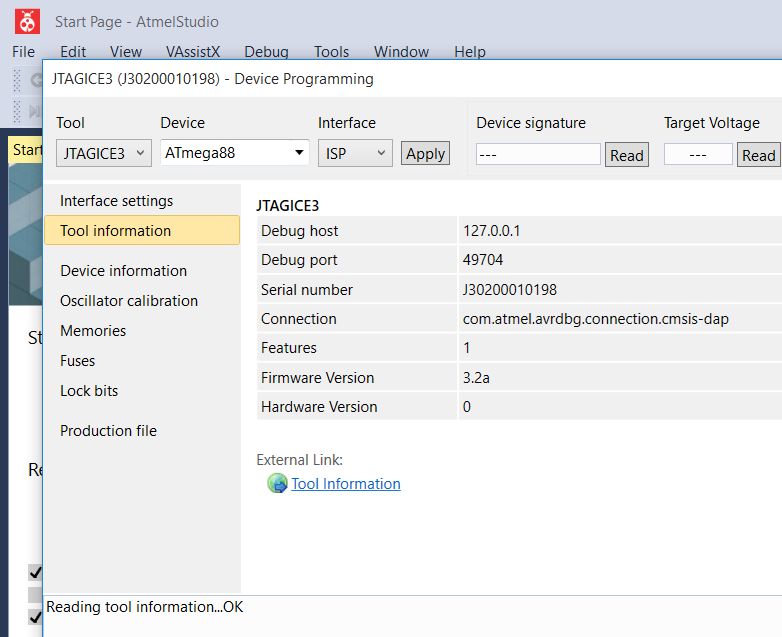Open the VAssistX menu

[x=193, y=51]
